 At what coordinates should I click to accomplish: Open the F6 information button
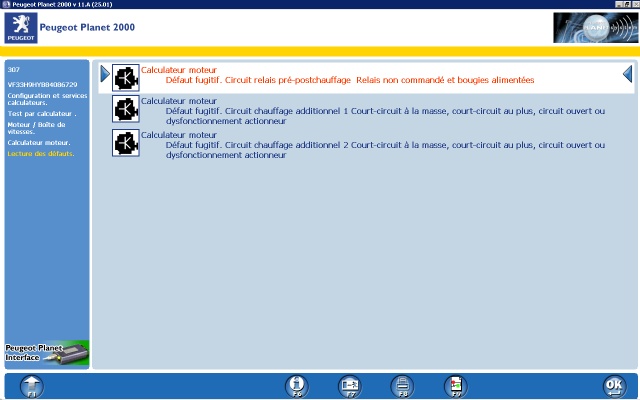297,386
